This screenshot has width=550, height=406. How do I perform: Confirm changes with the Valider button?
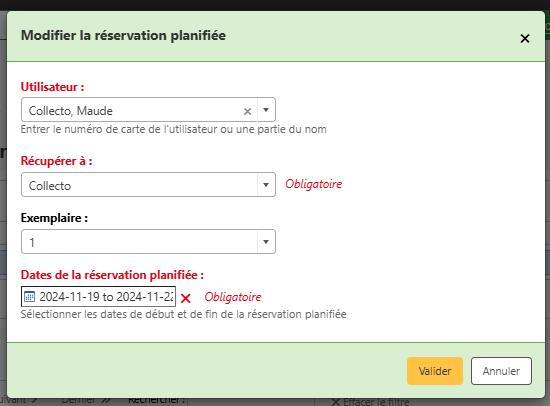435,371
